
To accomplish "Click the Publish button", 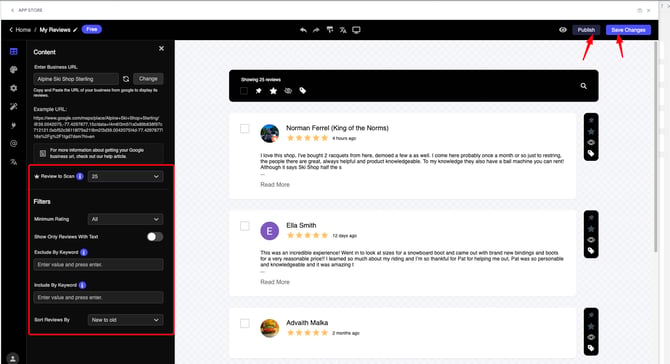I will coord(586,30).
